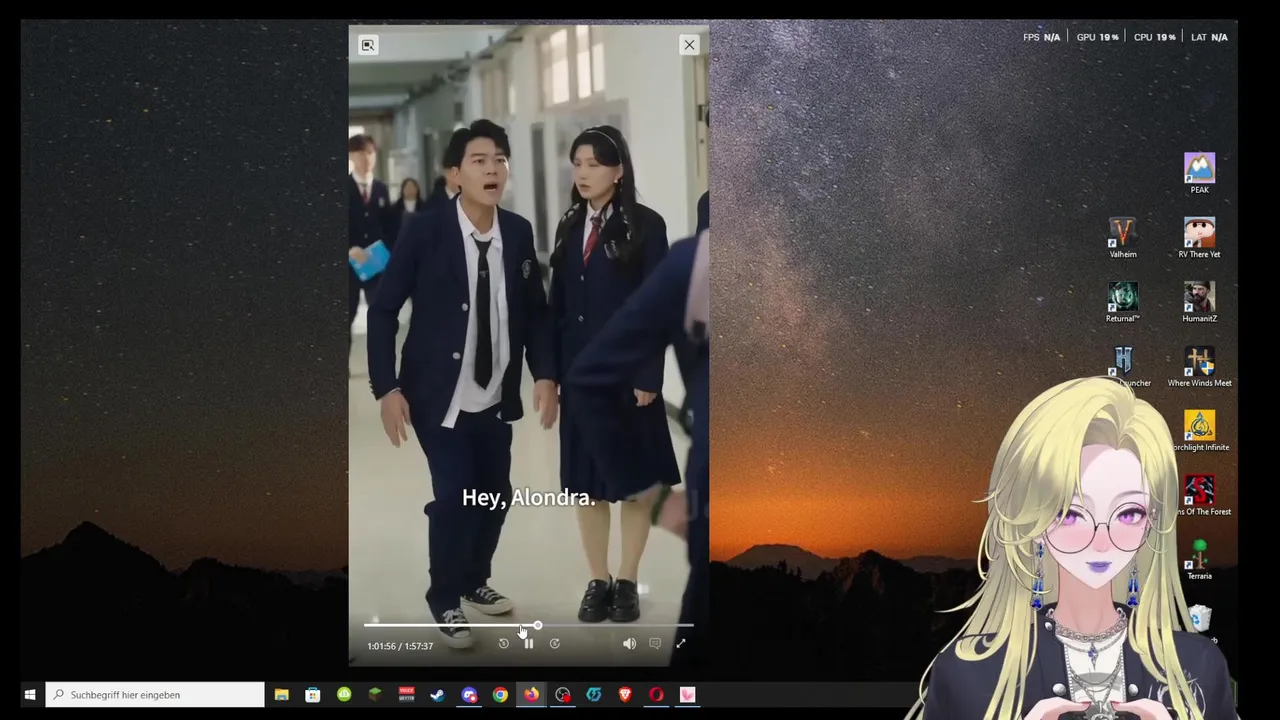Mute the video volume speaker icon

(x=629, y=644)
